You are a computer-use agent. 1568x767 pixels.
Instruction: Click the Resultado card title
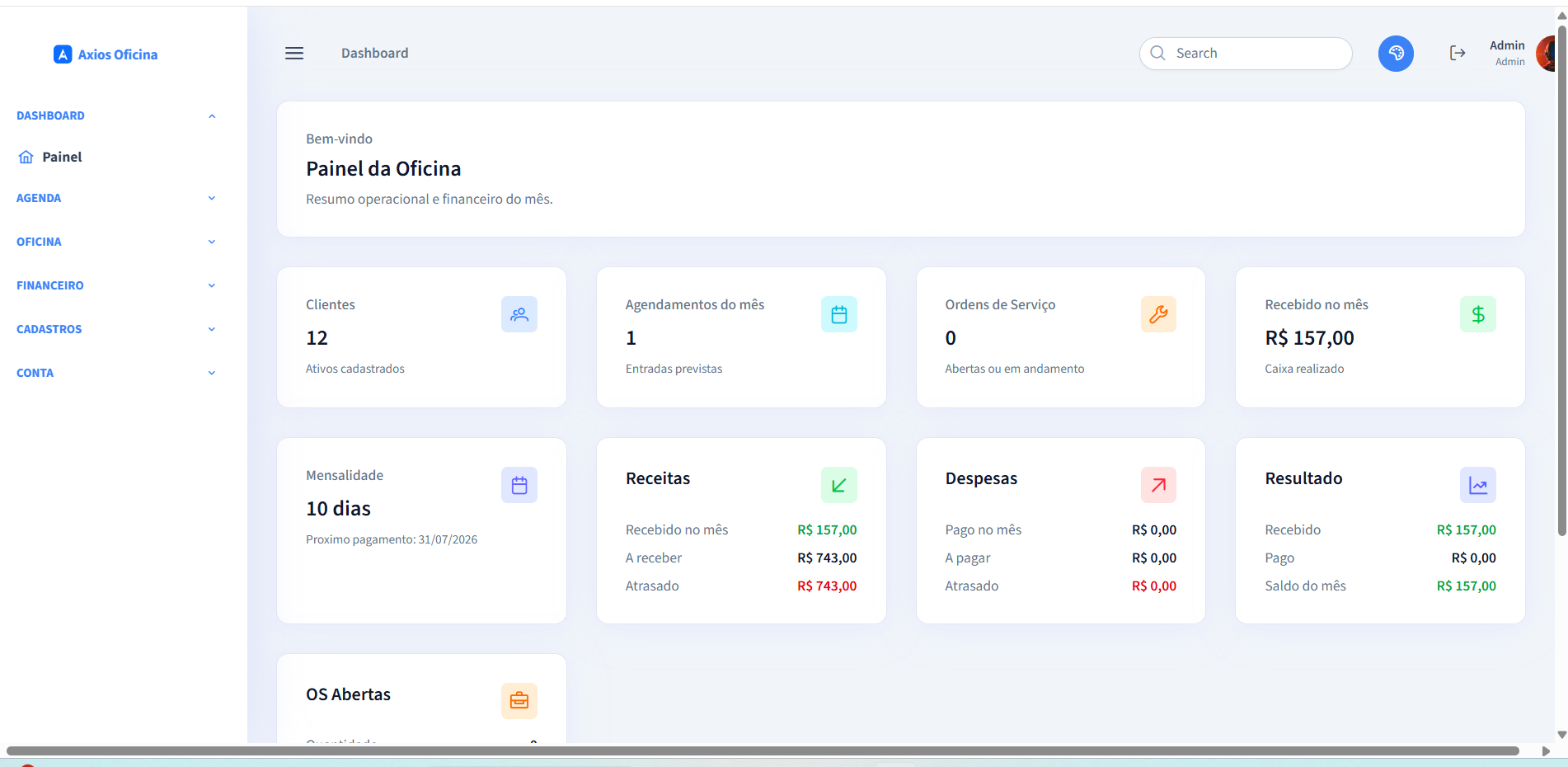(1303, 478)
